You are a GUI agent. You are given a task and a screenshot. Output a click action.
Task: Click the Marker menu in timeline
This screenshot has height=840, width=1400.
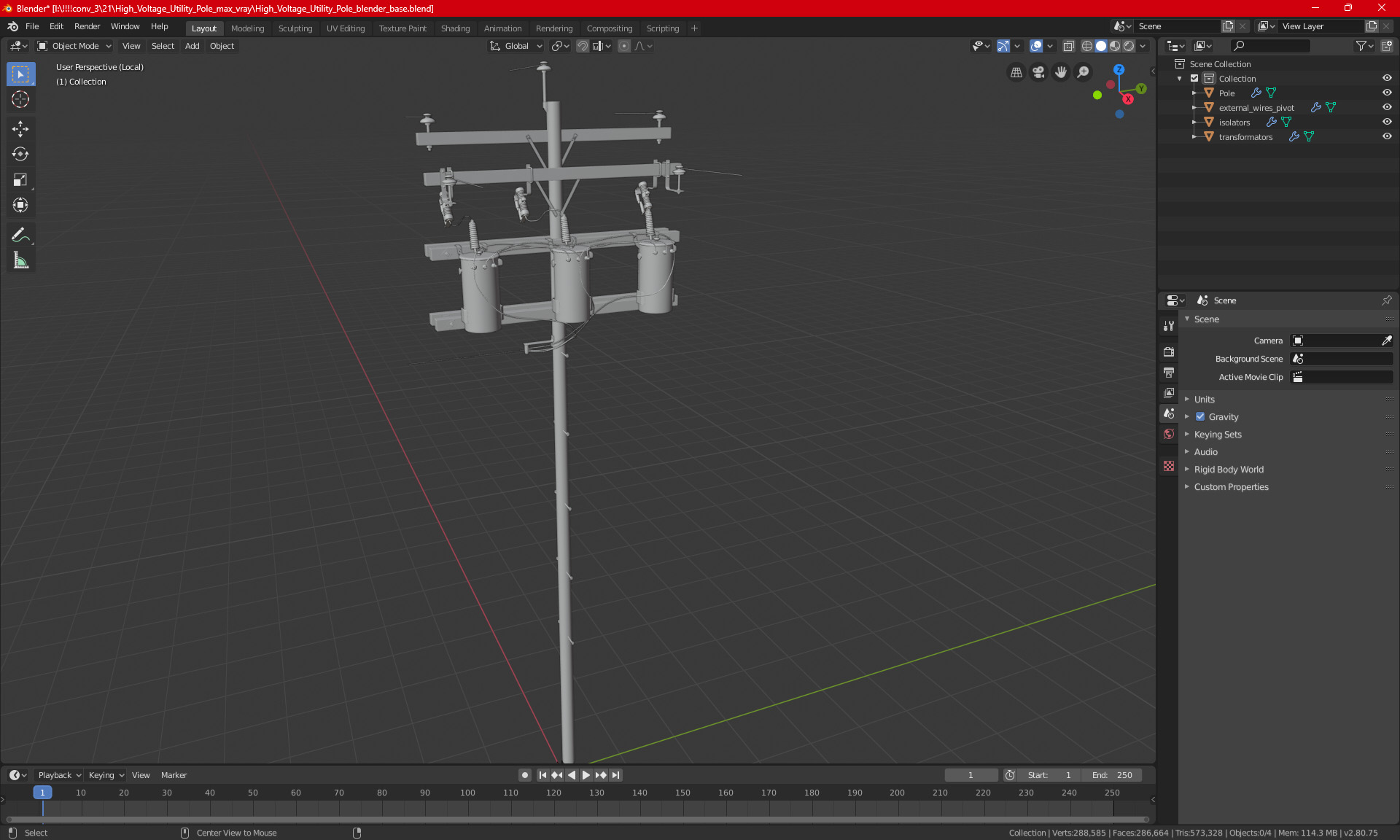click(x=174, y=775)
